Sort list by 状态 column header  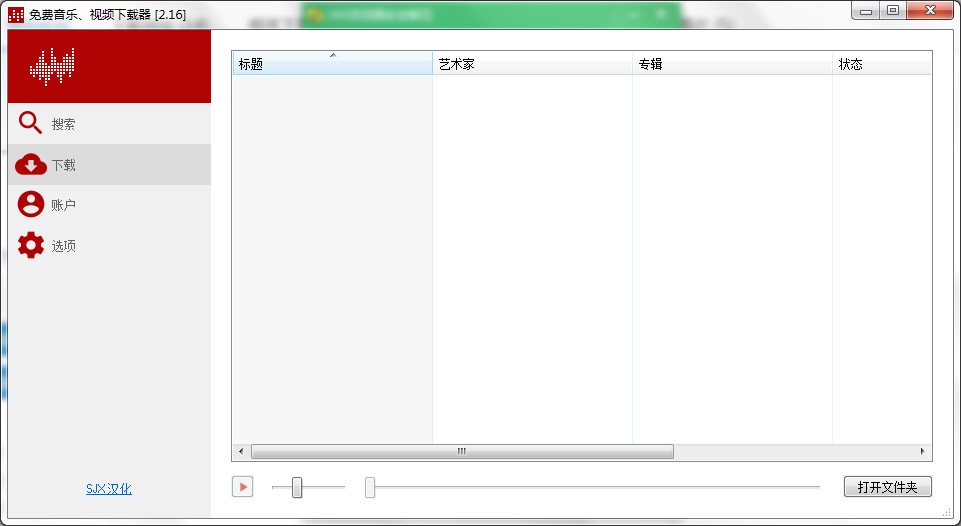tap(881, 64)
